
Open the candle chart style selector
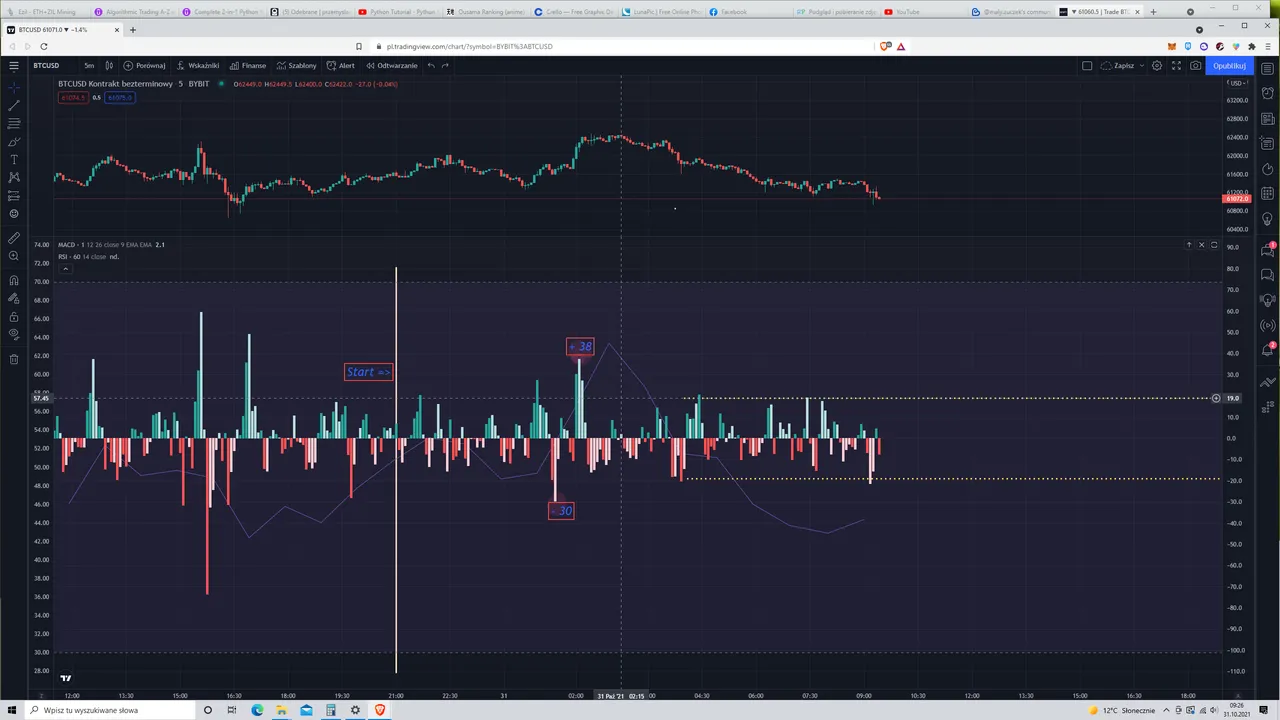tap(109, 65)
